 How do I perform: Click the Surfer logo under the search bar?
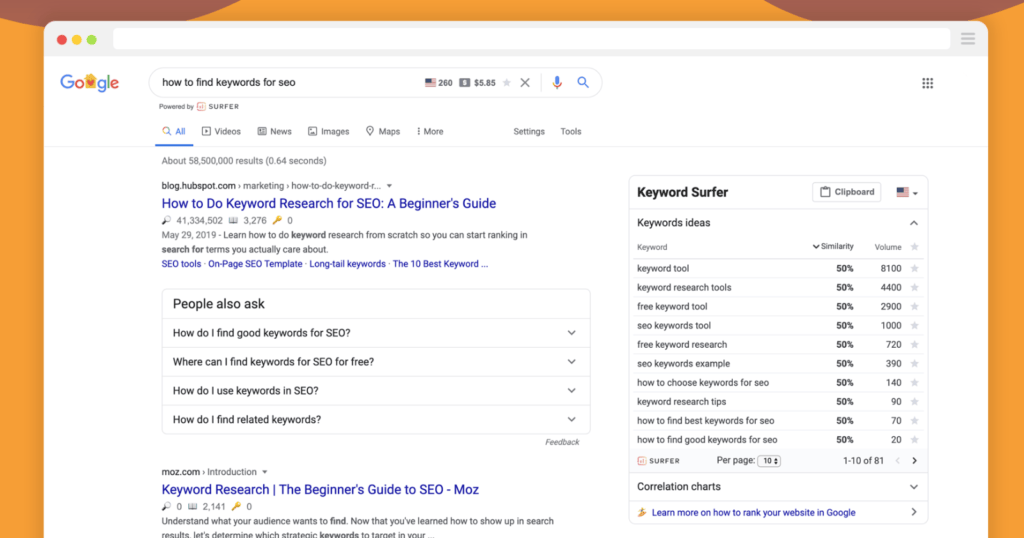(x=218, y=106)
